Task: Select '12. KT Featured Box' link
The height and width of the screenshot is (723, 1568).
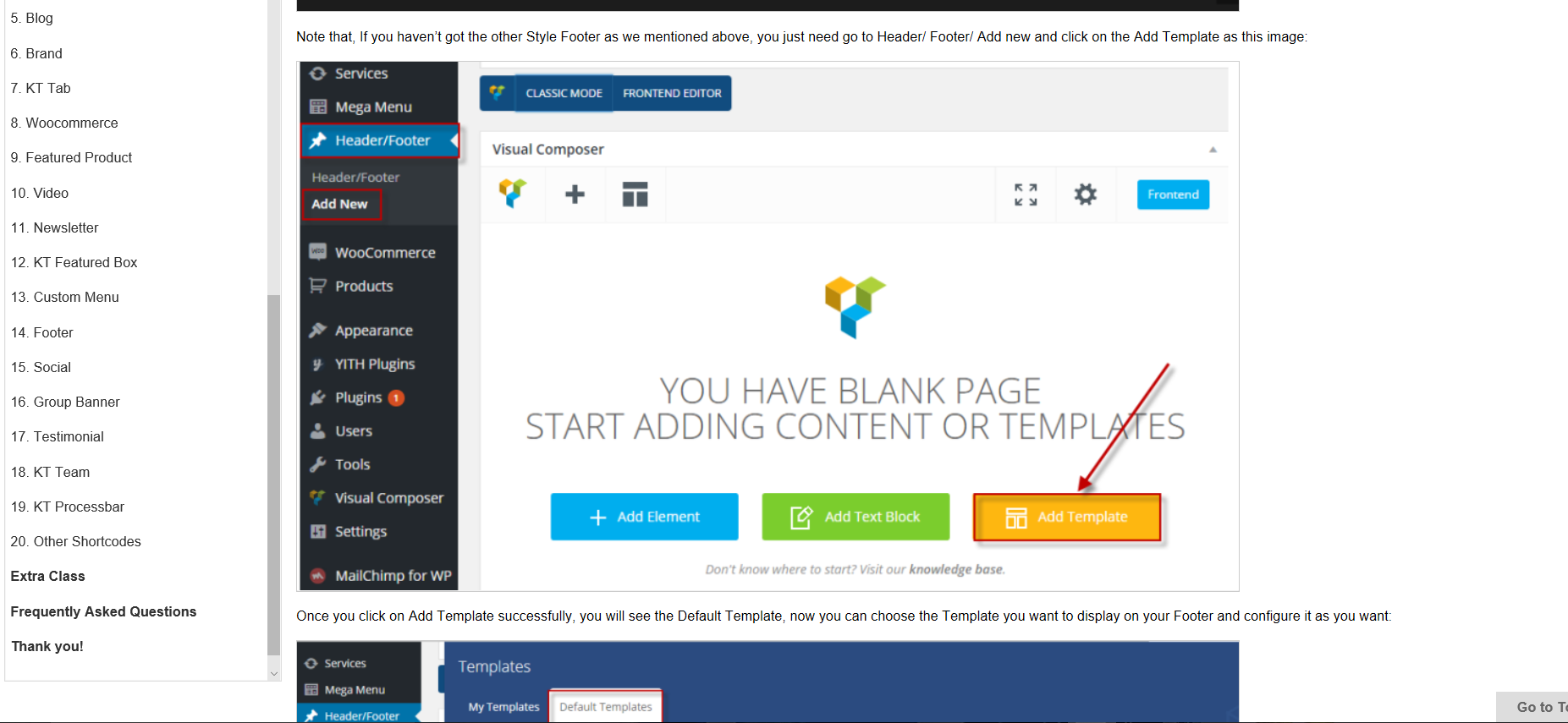Action: click(74, 262)
